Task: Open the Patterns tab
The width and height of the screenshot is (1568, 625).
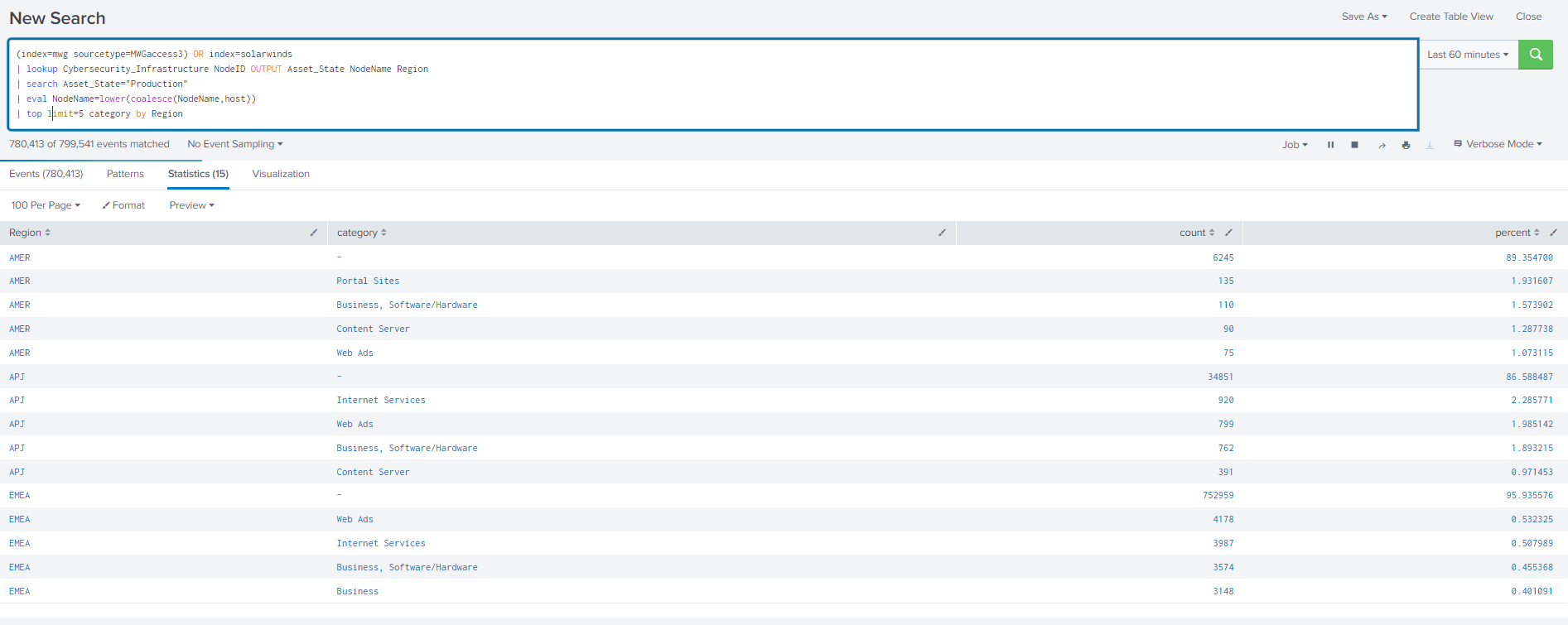Action: (x=125, y=174)
